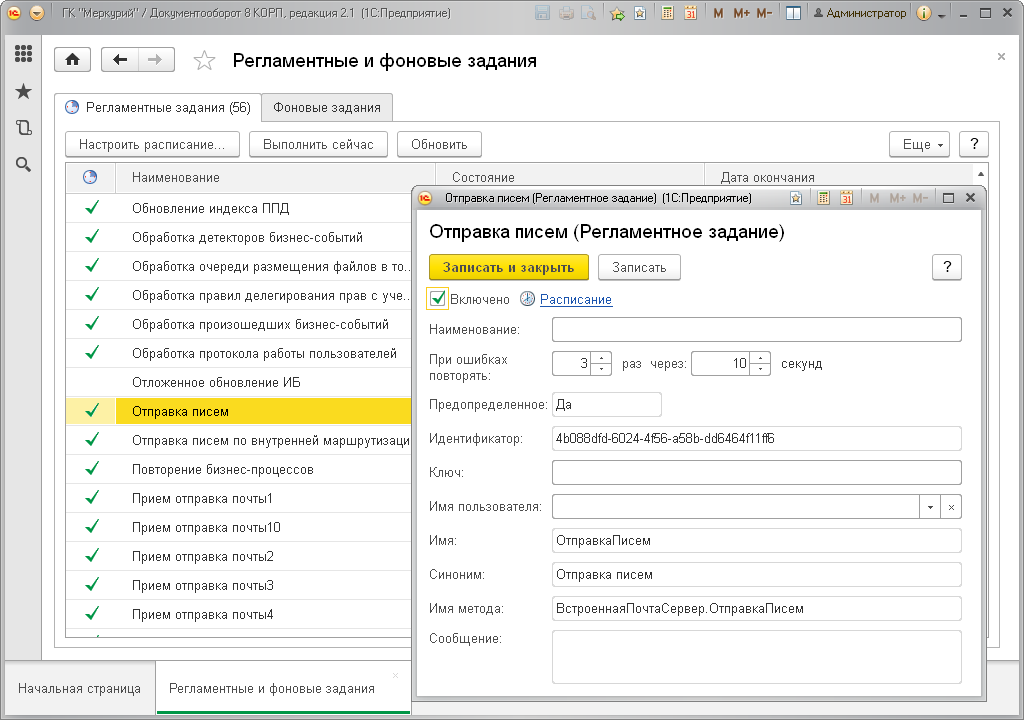
Task: Increase retry count spinner
Action: click(601, 357)
